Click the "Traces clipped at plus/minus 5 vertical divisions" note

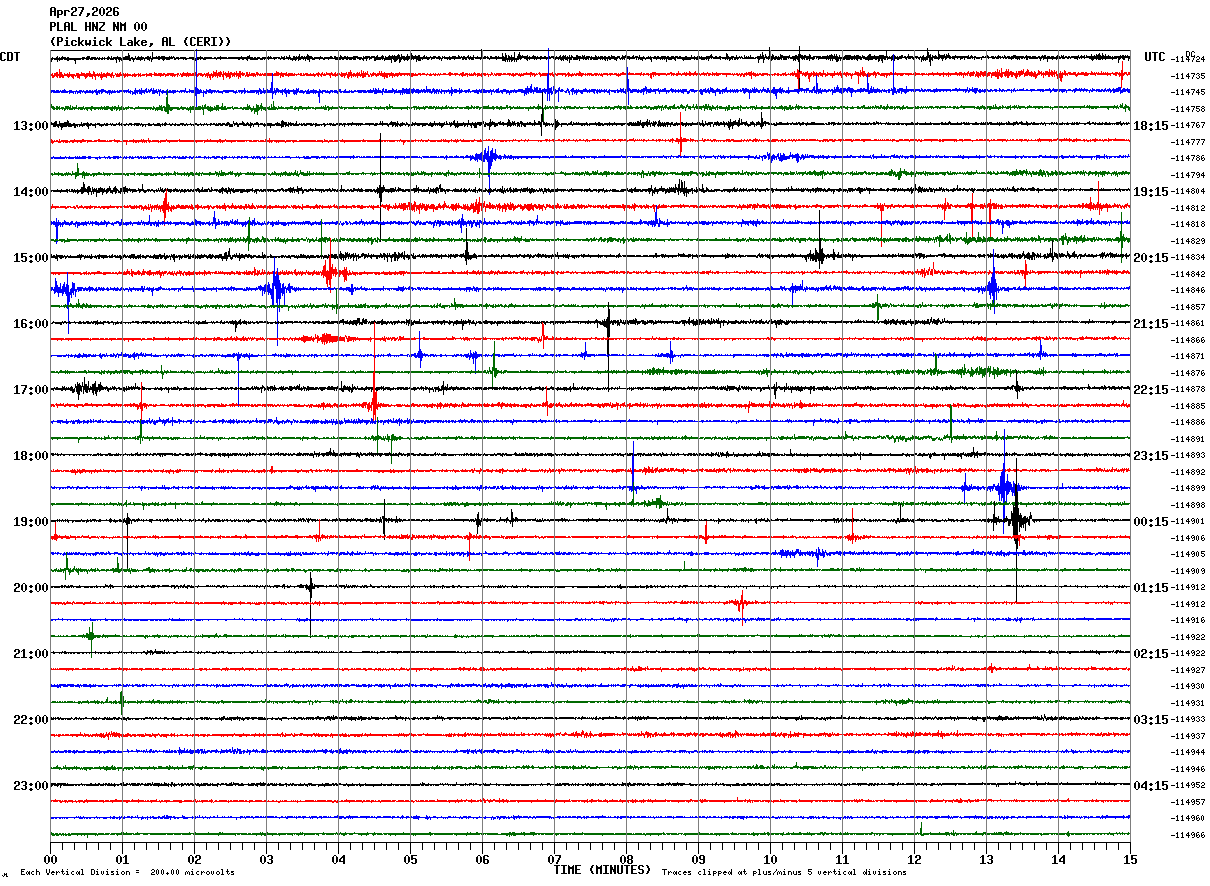(x=784, y=873)
